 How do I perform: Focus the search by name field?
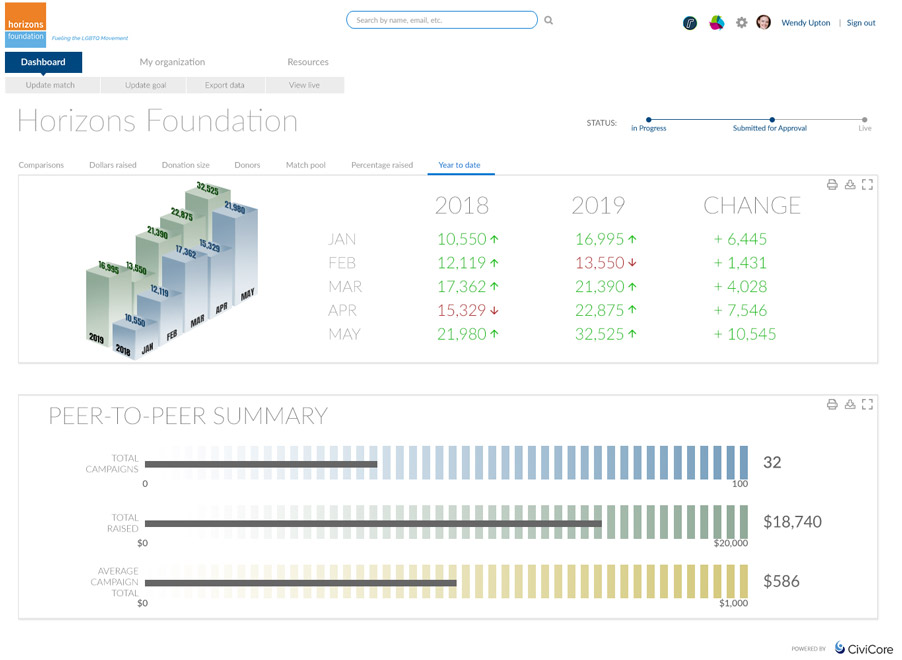click(x=441, y=20)
